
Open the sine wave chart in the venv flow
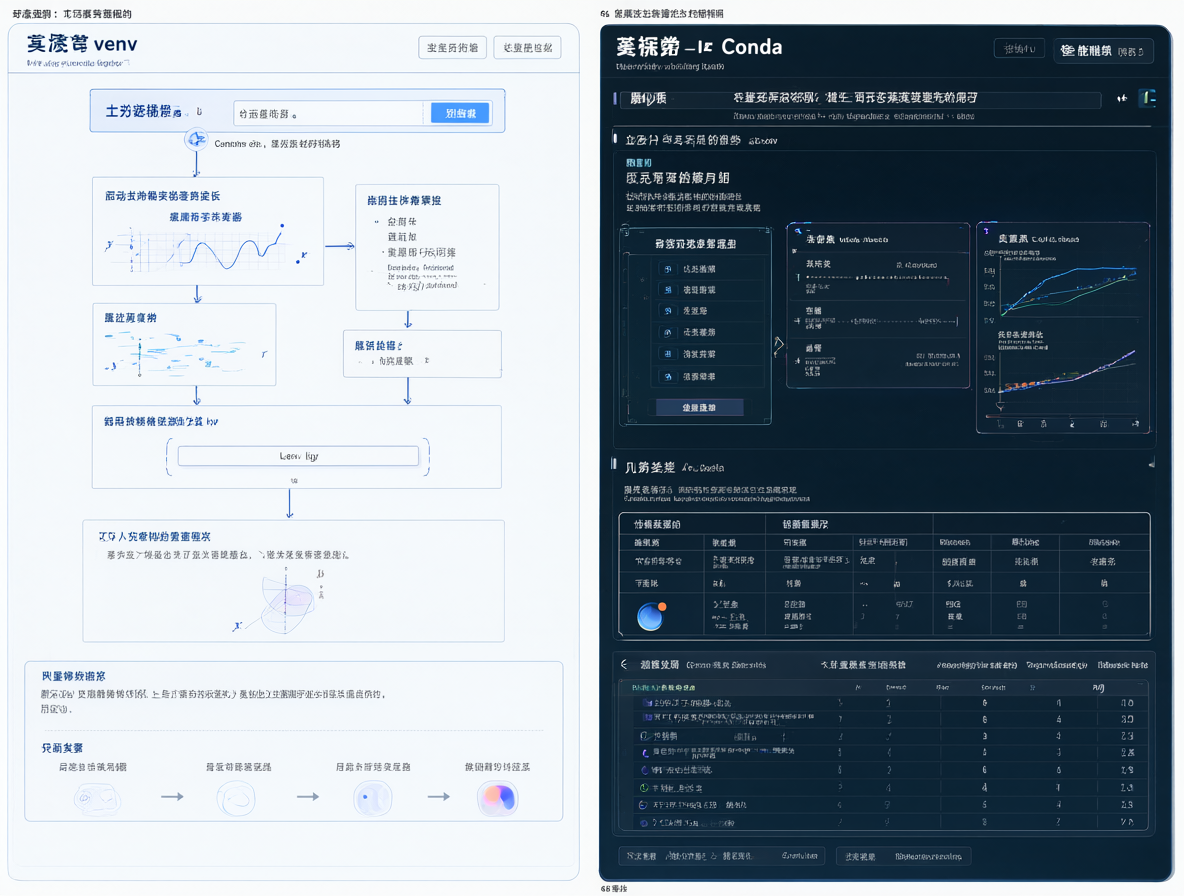coord(208,247)
